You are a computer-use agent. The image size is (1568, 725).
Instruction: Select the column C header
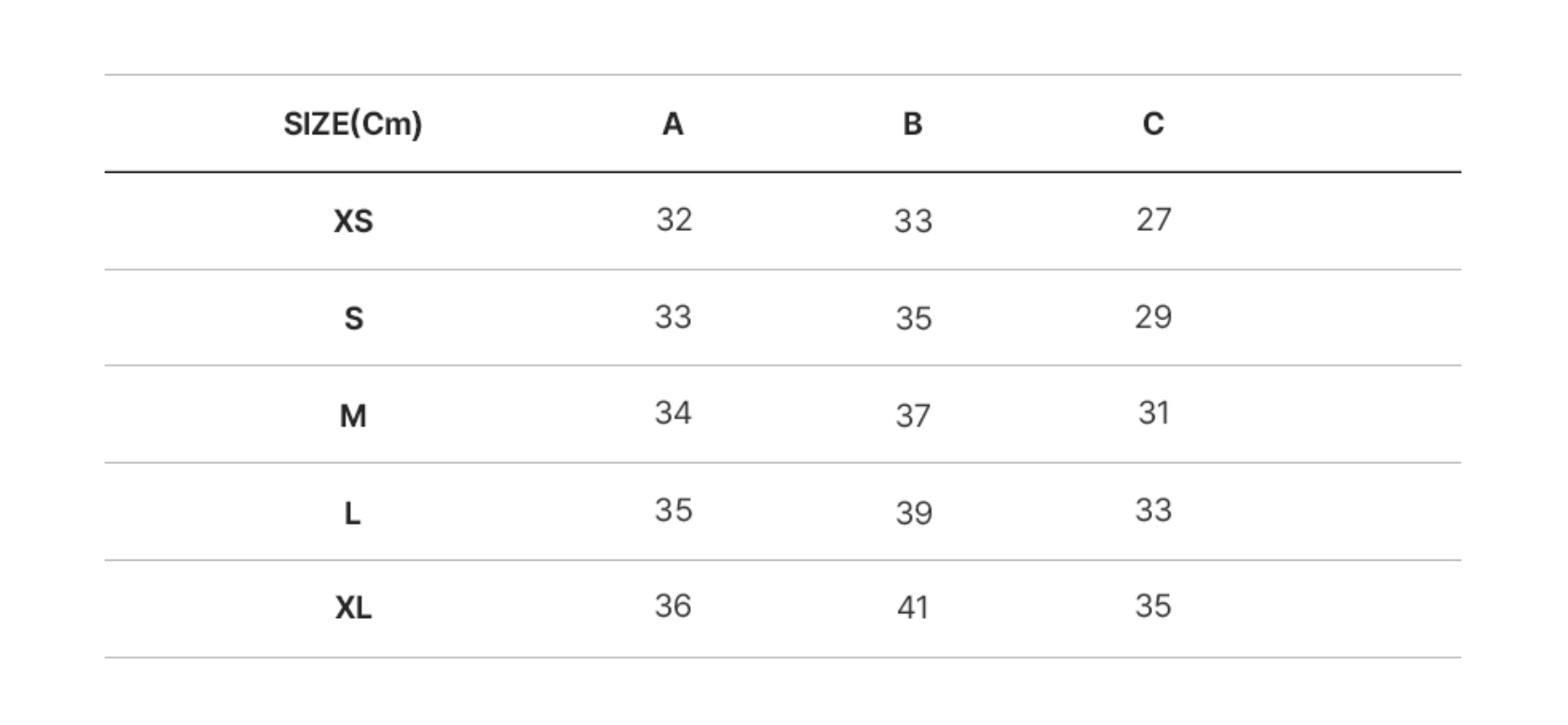(x=1153, y=124)
